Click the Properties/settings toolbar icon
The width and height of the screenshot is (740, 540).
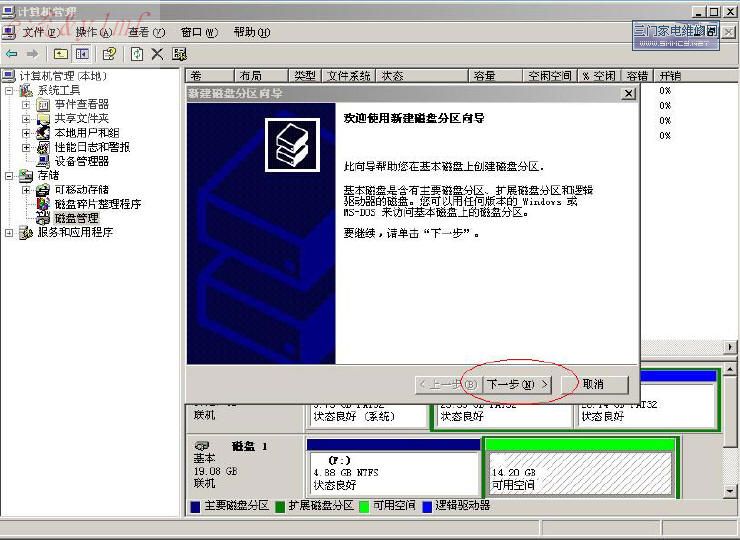tap(180, 54)
